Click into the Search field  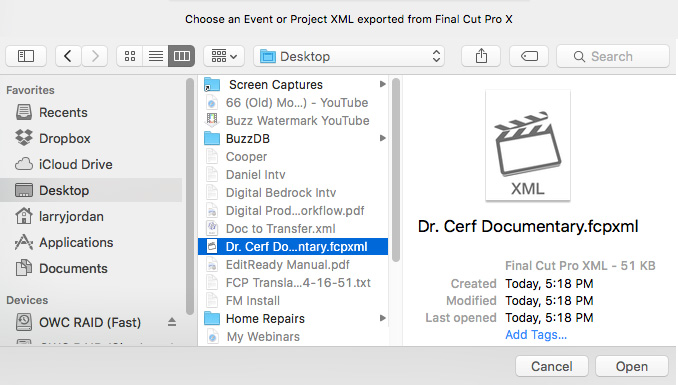[613, 56]
